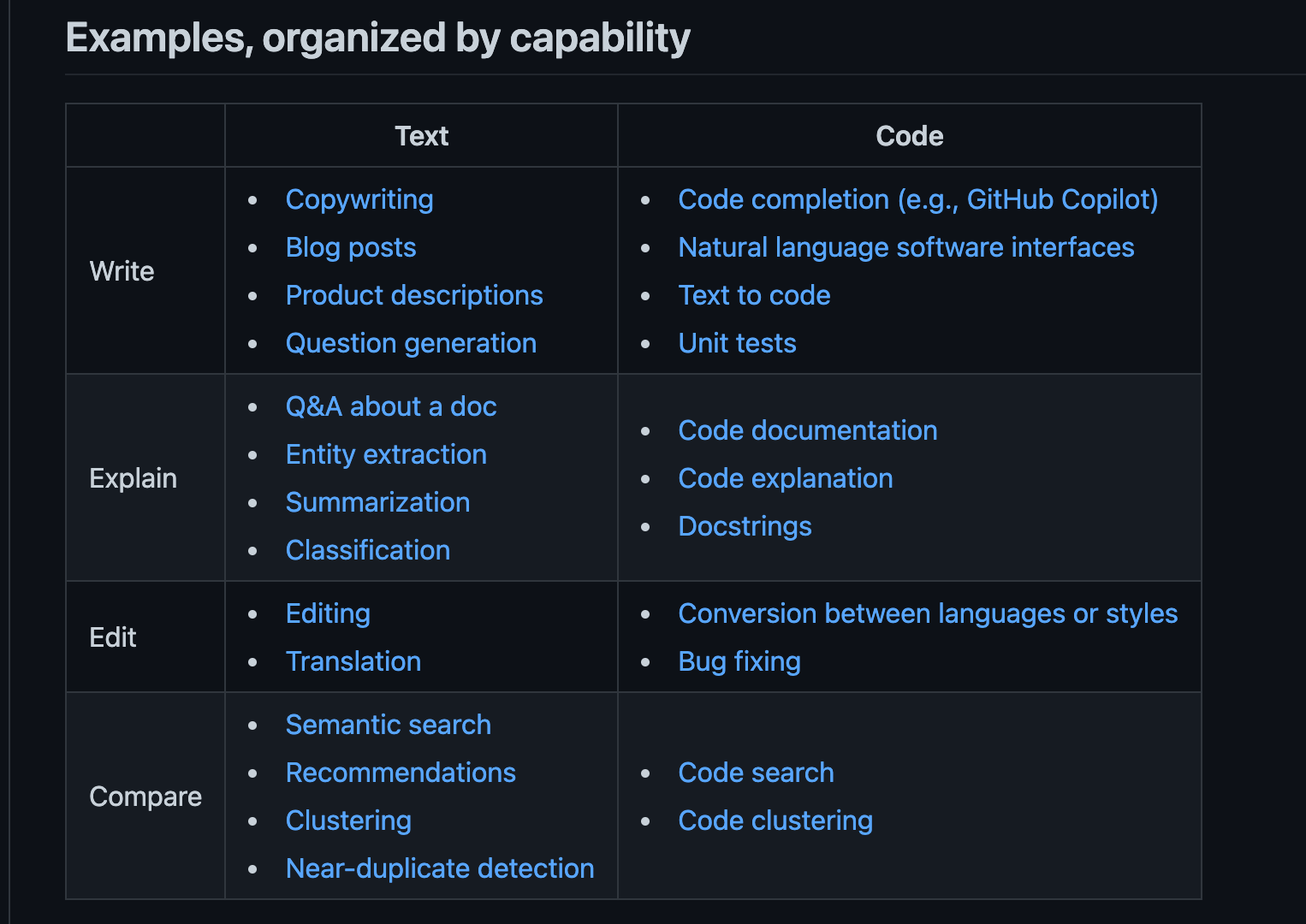Screen dimensions: 1306x924
Task: Open the Docstrings example
Action: 745,526
